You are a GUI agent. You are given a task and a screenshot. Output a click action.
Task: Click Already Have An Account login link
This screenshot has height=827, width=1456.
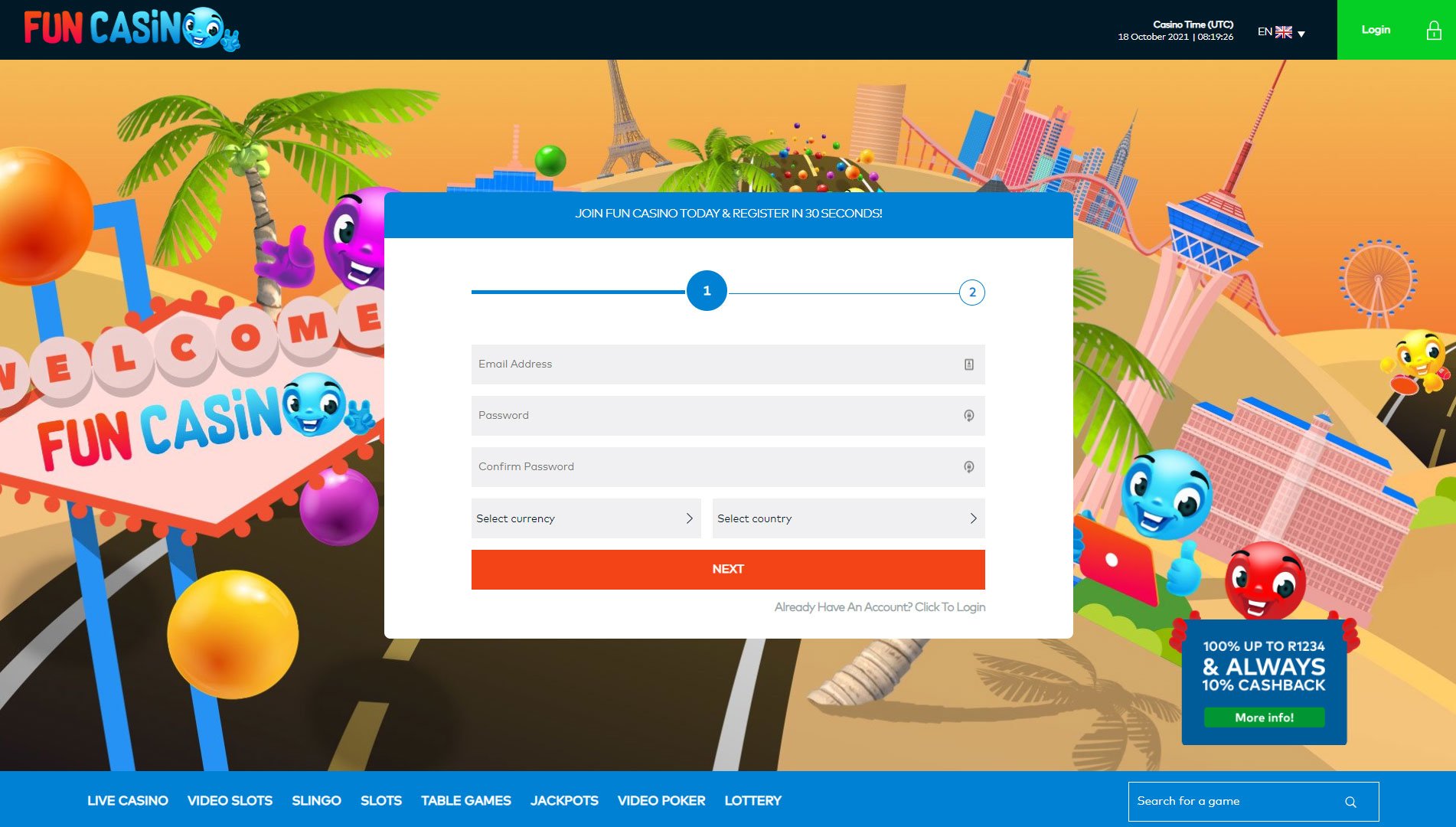point(880,607)
